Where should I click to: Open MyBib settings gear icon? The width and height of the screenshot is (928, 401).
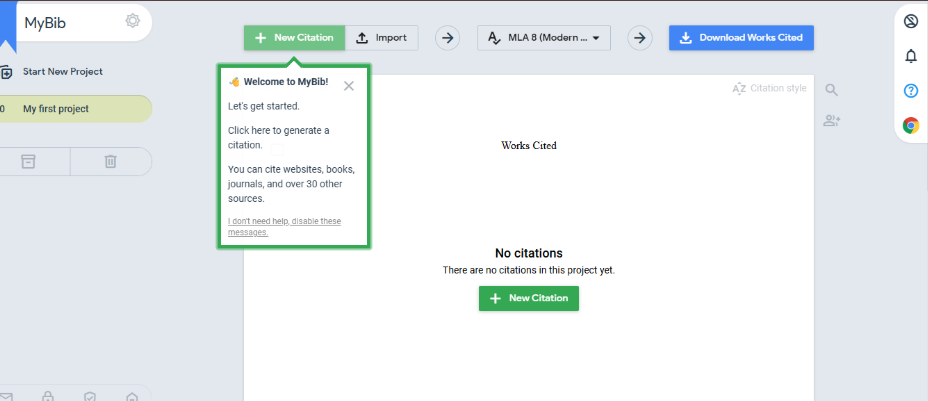pos(133,21)
